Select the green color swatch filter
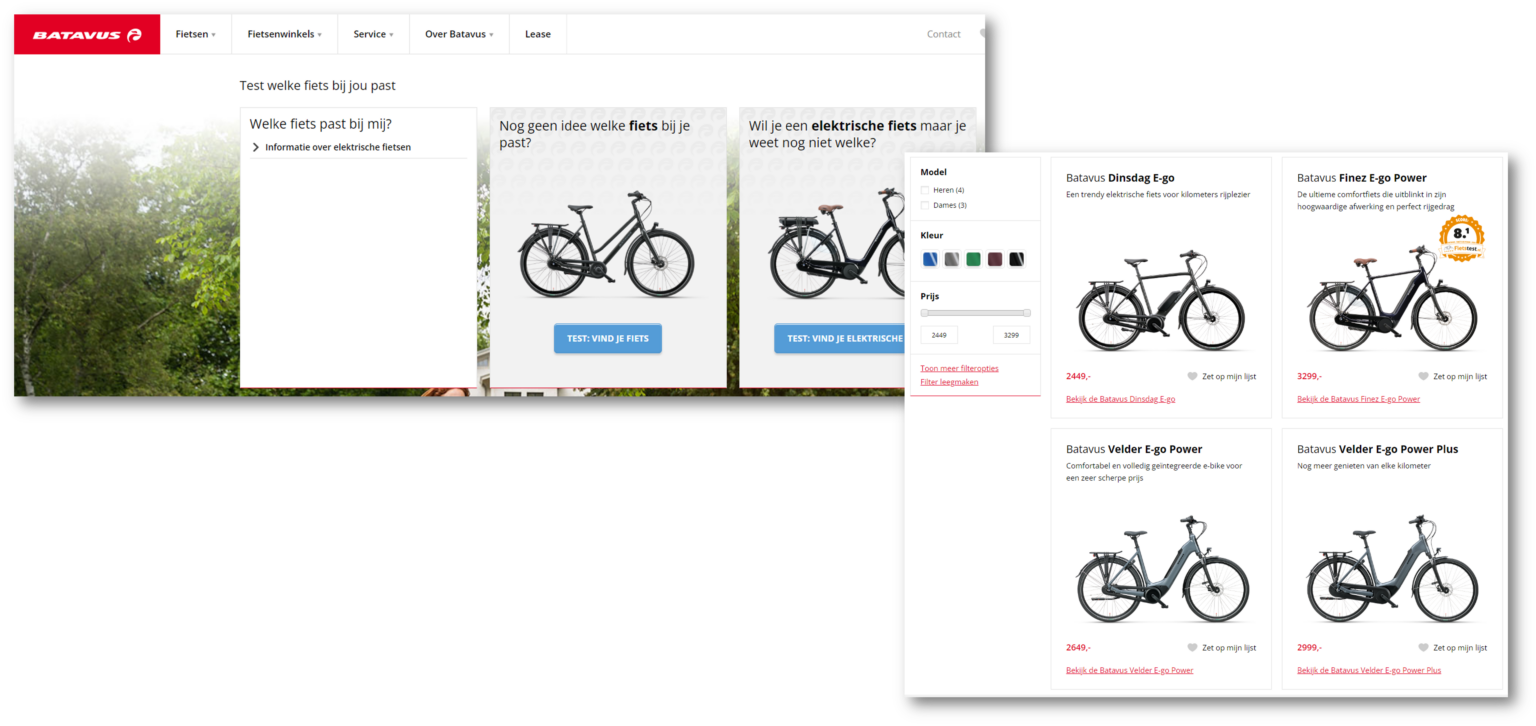 973,260
